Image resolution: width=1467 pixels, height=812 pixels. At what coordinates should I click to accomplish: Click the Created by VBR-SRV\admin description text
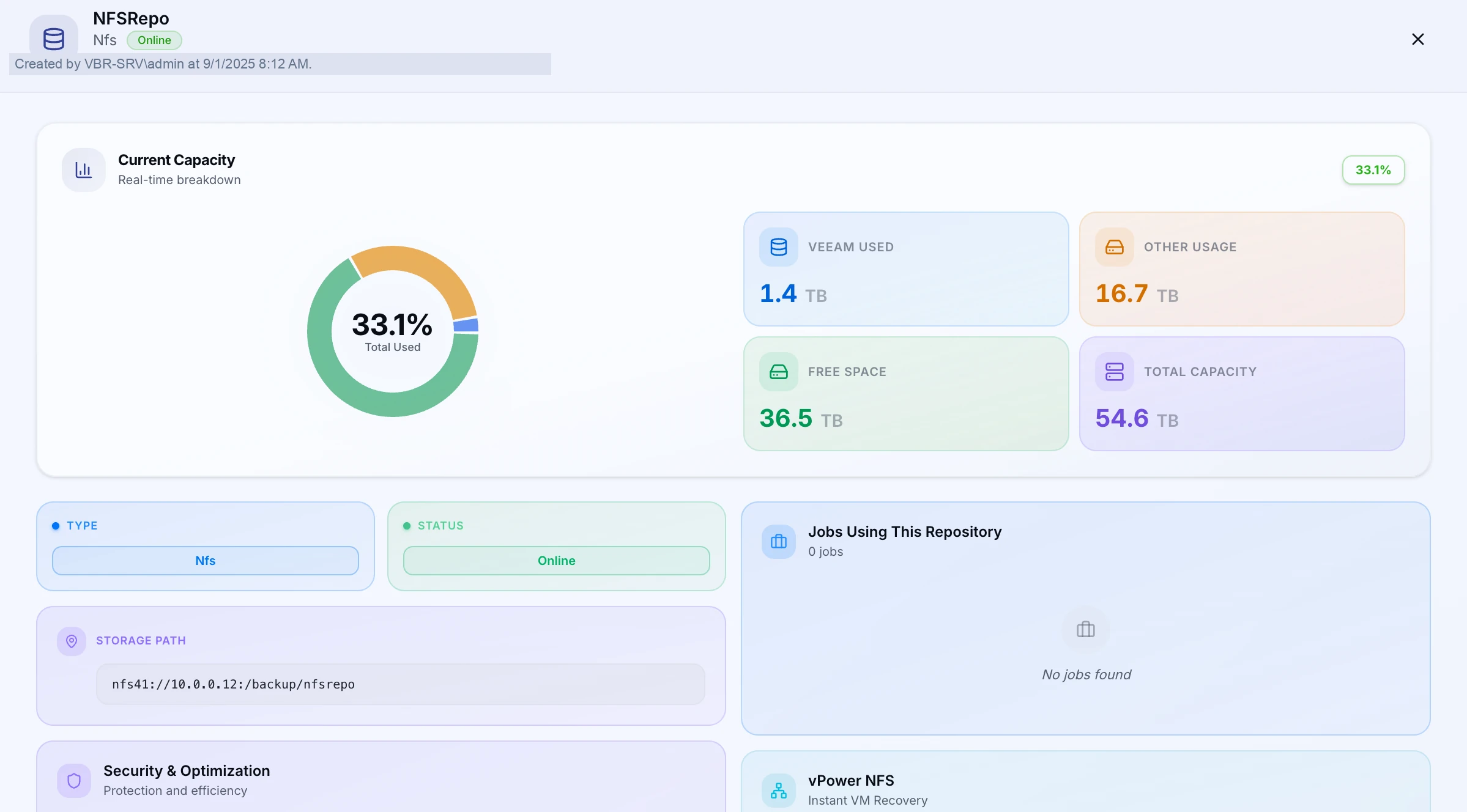tap(163, 64)
